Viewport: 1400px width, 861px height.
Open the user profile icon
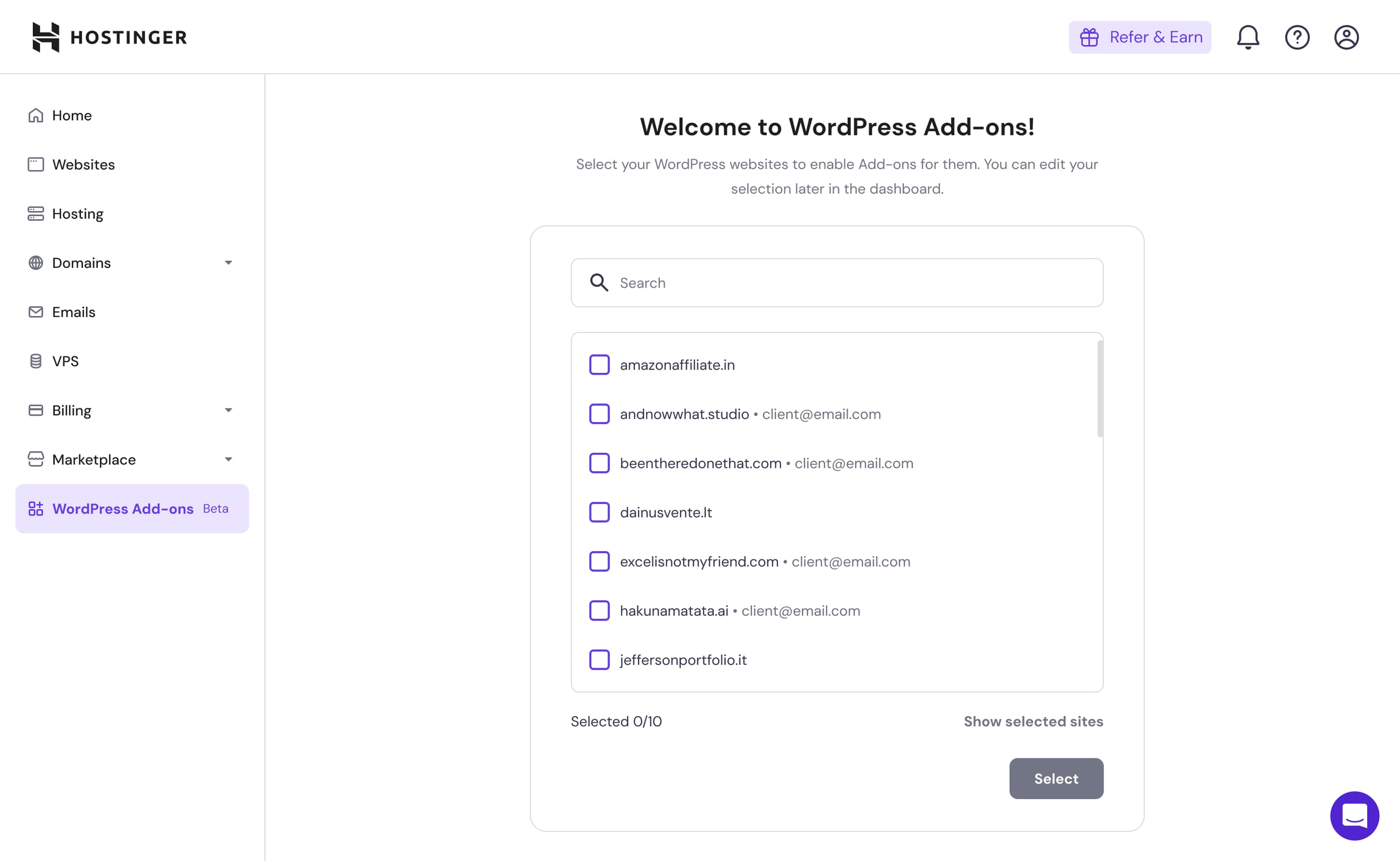click(x=1346, y=37)
